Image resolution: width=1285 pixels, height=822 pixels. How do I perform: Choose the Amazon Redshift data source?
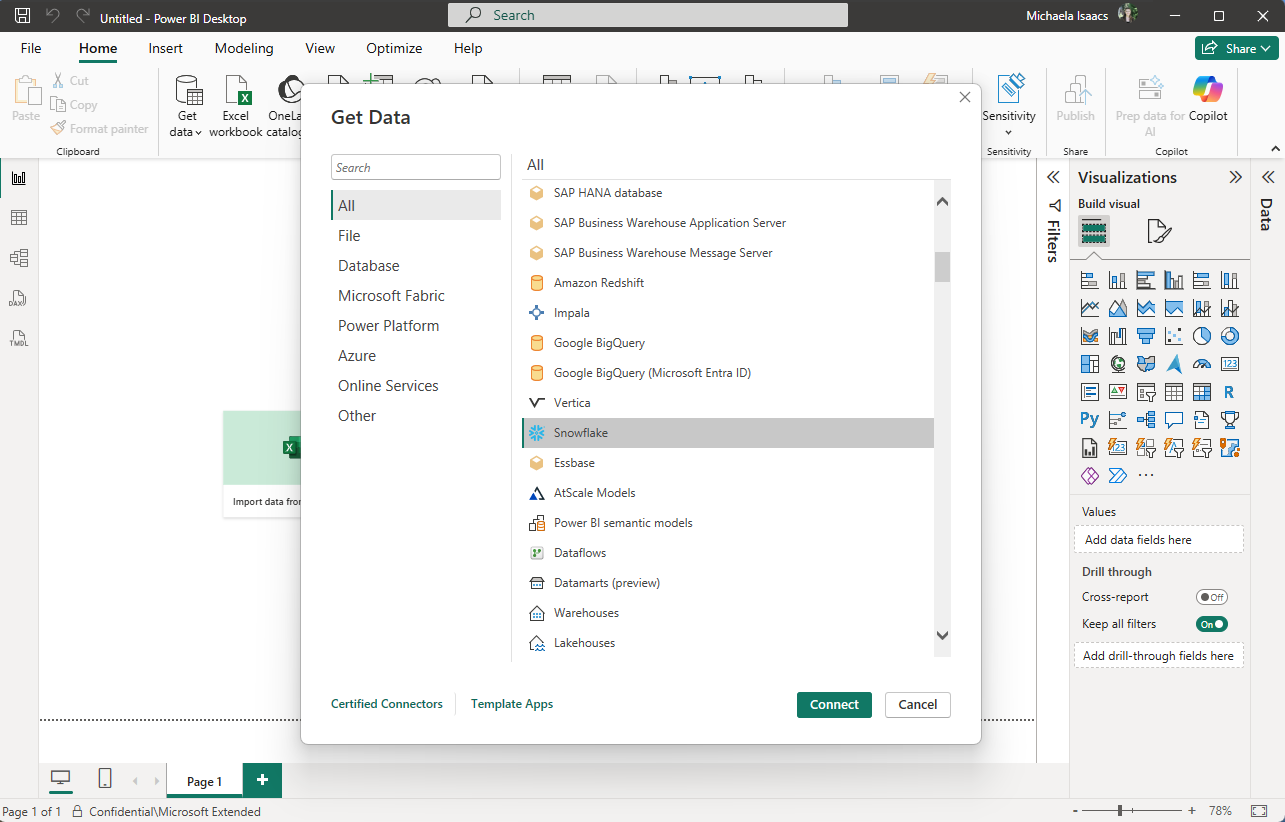click(x=598, y=283)
